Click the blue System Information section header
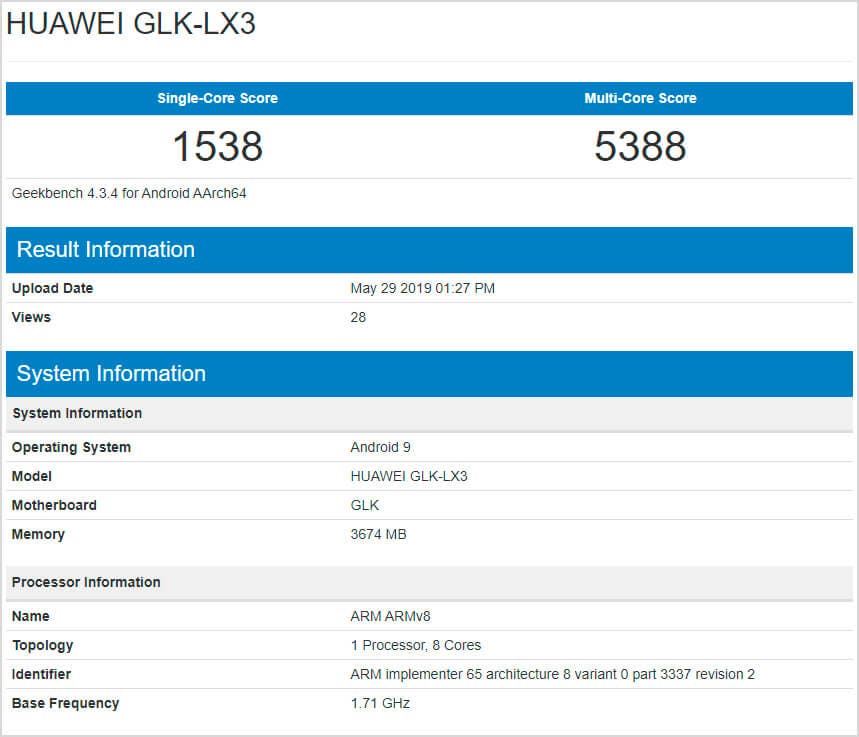Image resolution: width=859 pixels, height=737 pixels. [x=111, y=374]
